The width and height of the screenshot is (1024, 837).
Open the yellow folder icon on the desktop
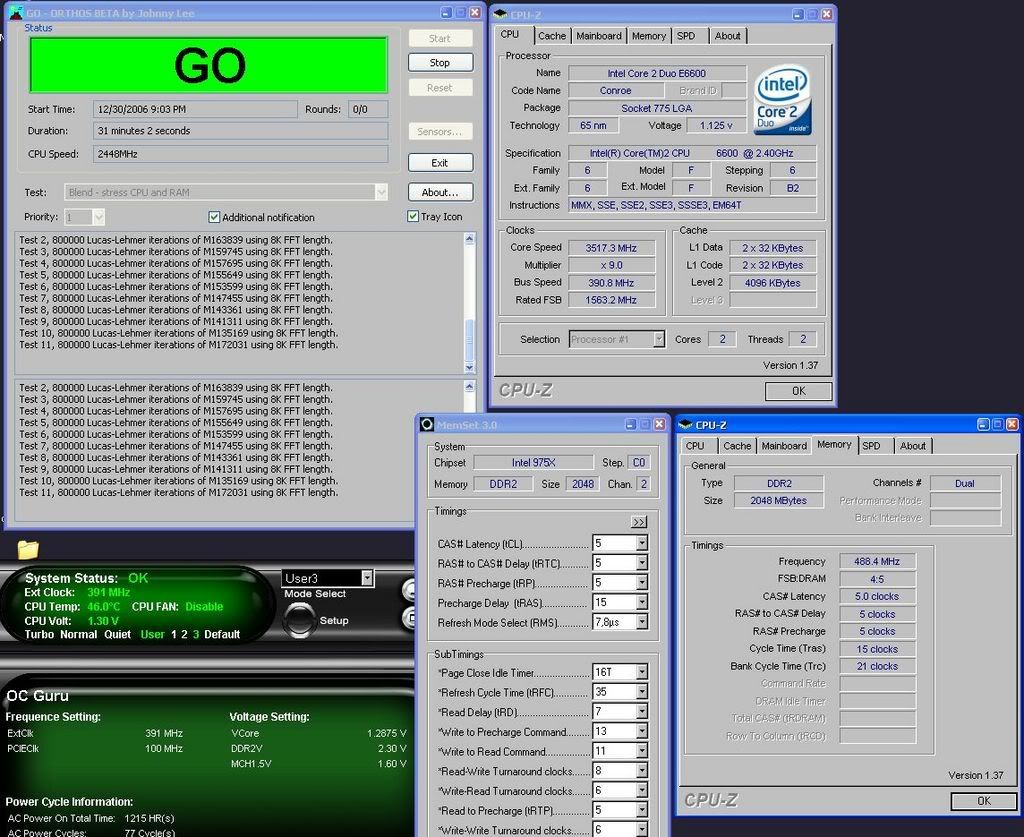coord(27,549)
